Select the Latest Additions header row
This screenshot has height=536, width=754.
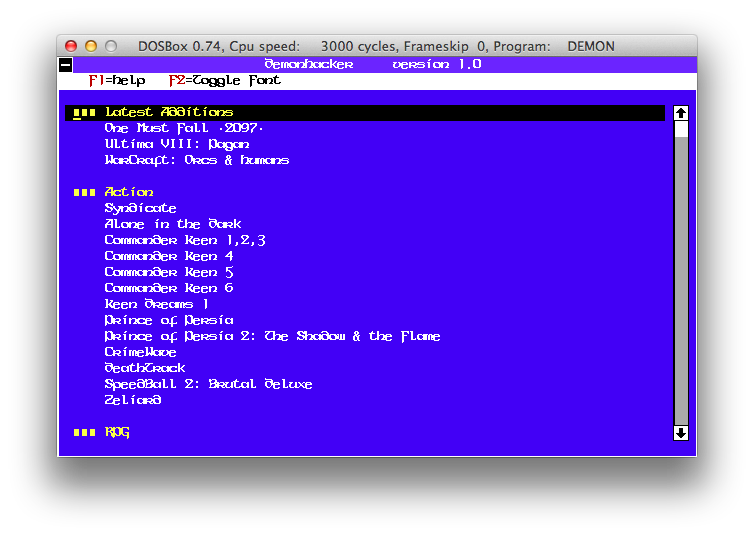pos(365,112)
